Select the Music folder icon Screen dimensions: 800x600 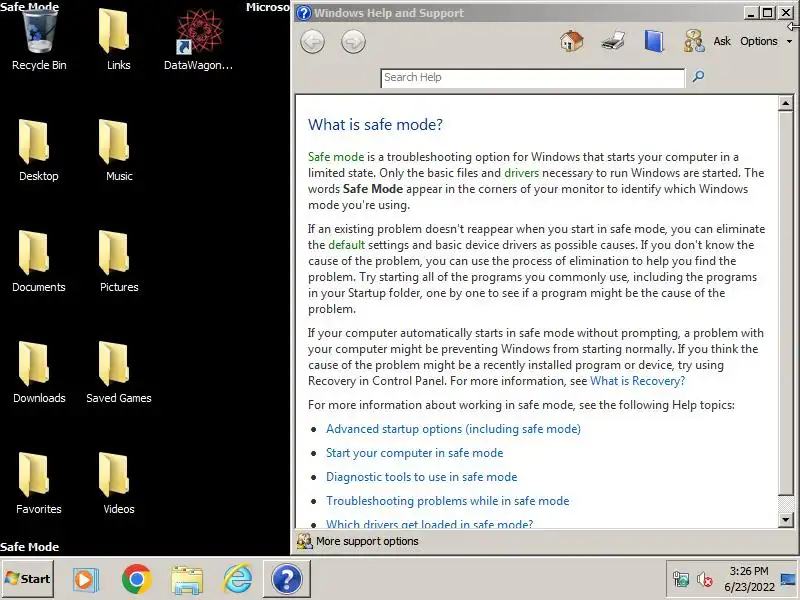point(118,151)
